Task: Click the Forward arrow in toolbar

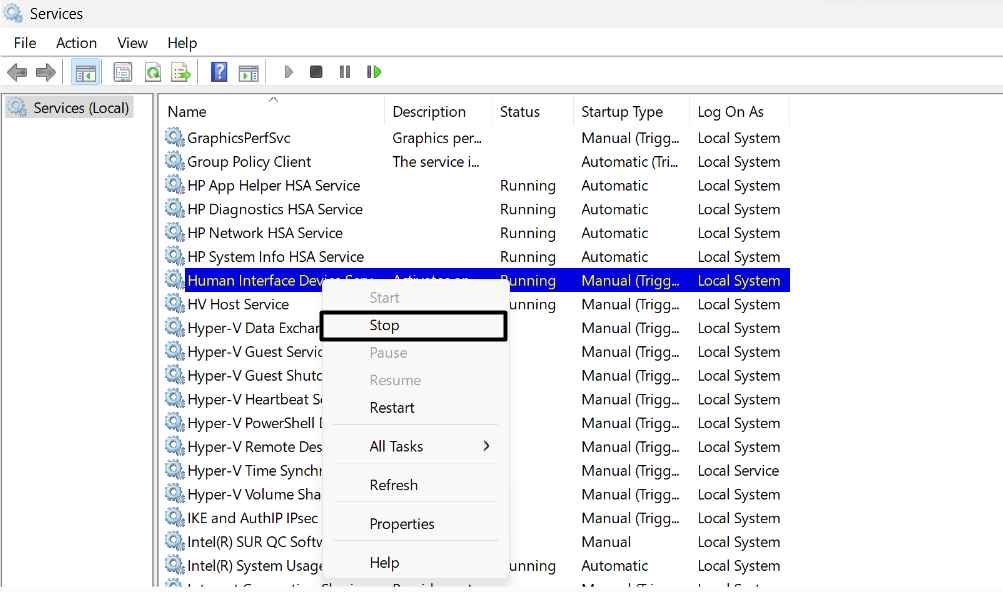Action: coord(45,72)
